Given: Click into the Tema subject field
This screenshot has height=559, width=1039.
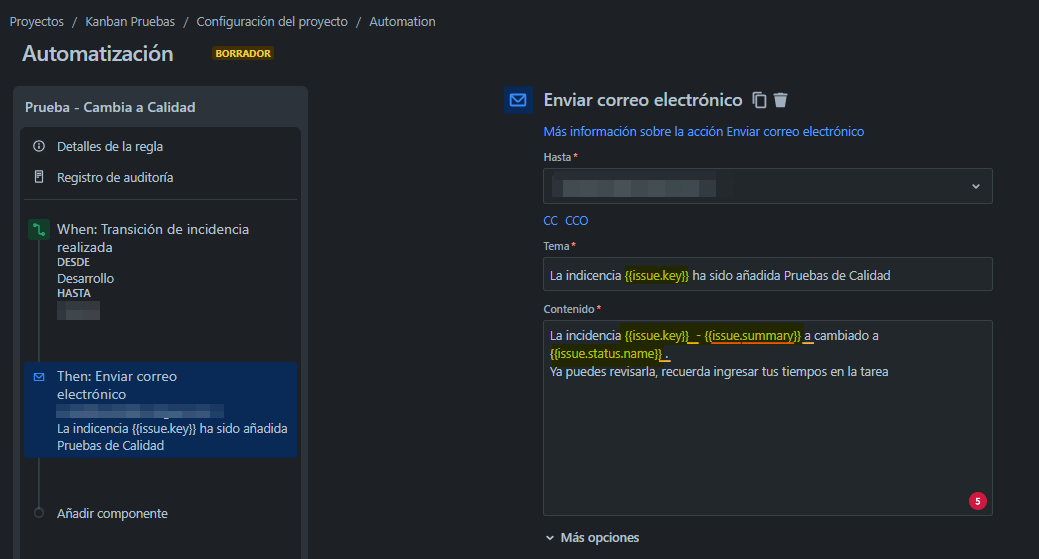Looking at the screenshot, I should tap(767, 274).
